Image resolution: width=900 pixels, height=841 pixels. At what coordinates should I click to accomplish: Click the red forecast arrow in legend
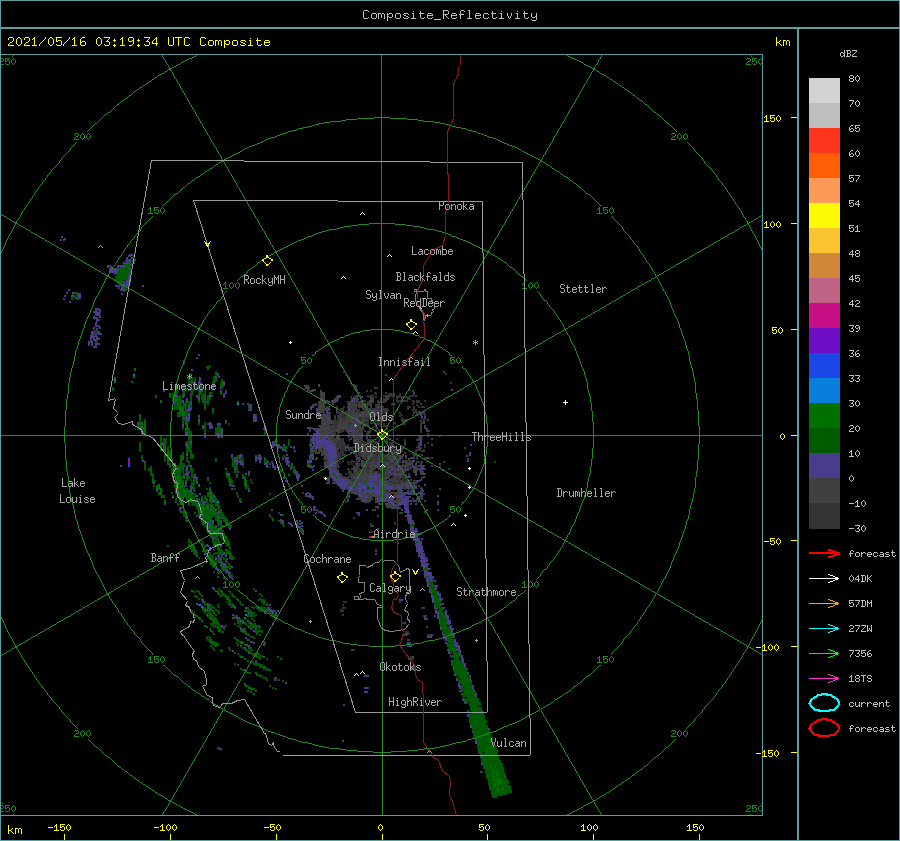click(824, 553)
